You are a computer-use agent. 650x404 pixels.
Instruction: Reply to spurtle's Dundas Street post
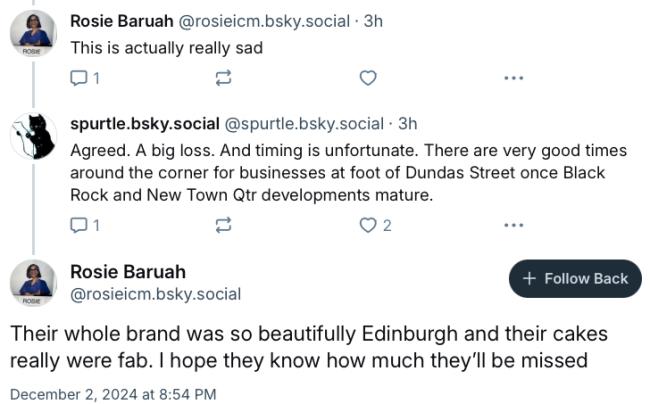pyautogui.click(x=85, y=225)
